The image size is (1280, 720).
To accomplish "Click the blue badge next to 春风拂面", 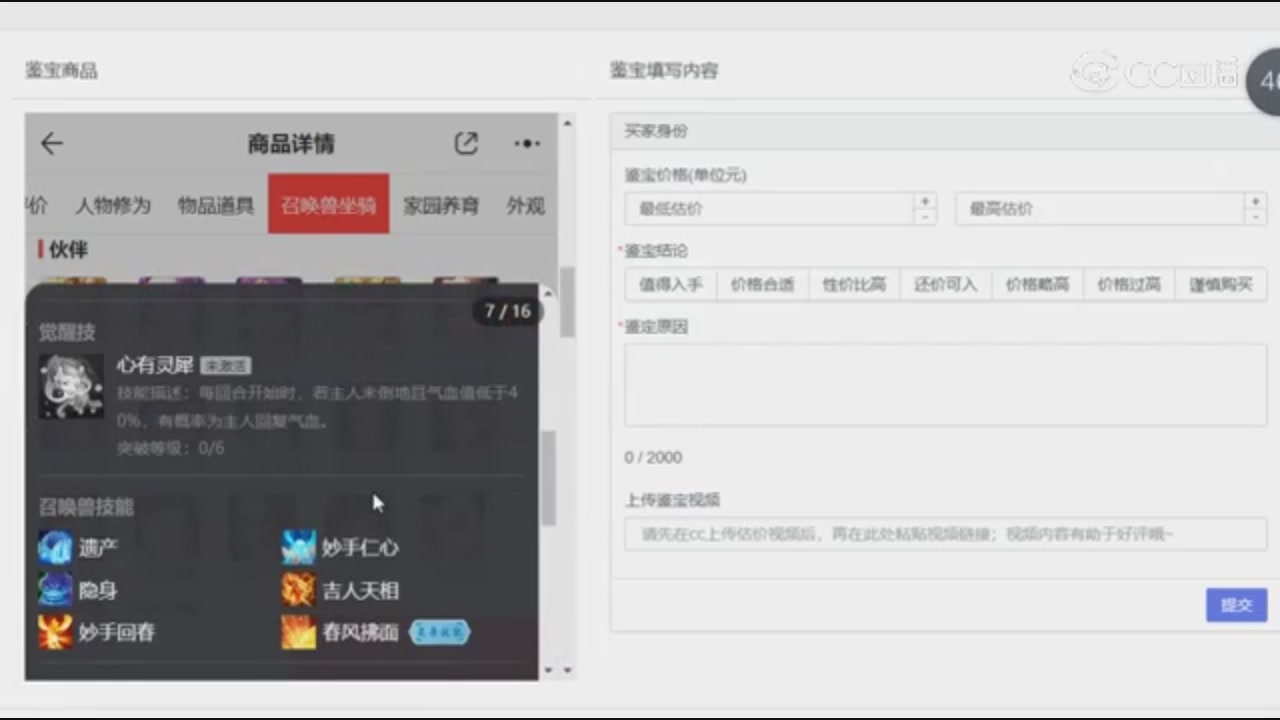I will pos(439,632).
